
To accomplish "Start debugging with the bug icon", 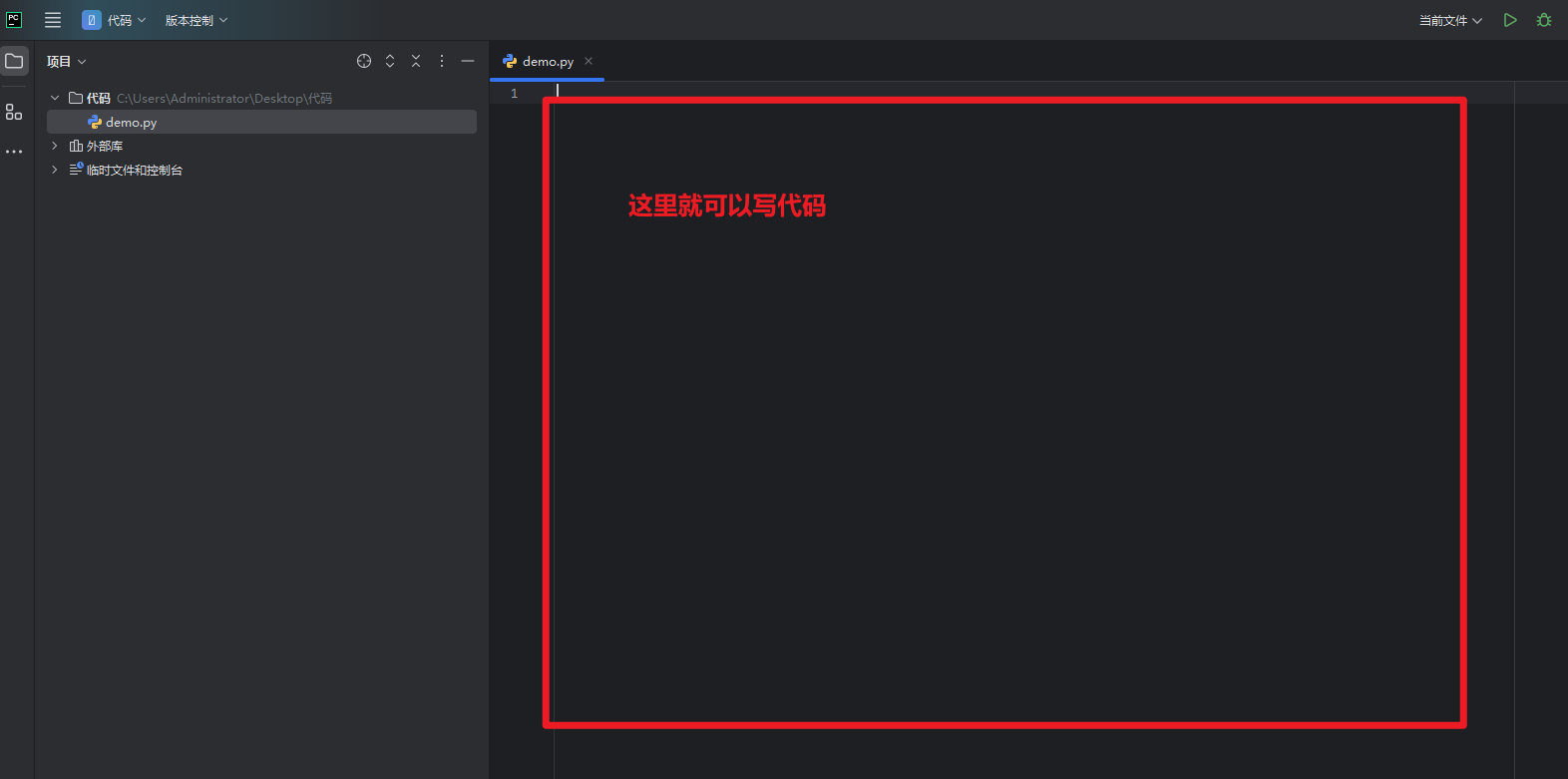I will pyautogui.click(x=1544, y=20).
